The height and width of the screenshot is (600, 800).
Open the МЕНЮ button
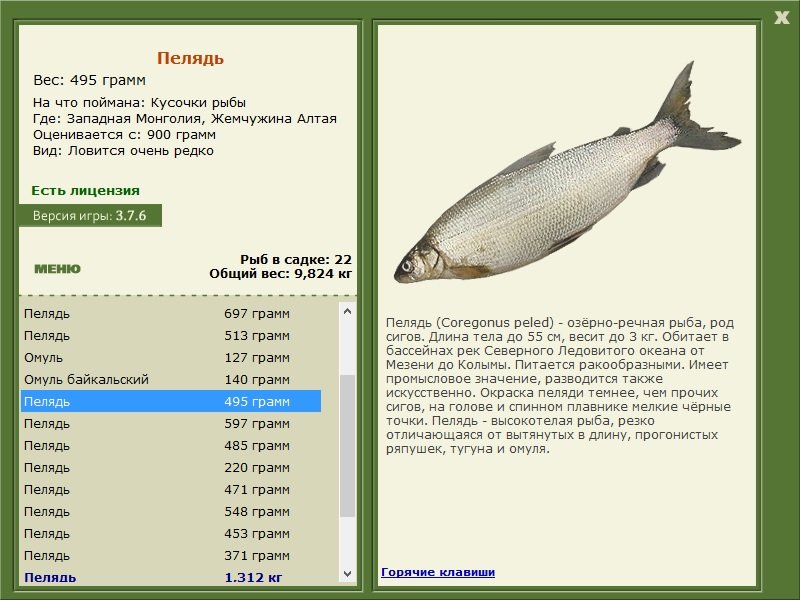pyautogui.click(x=57, y=269)
